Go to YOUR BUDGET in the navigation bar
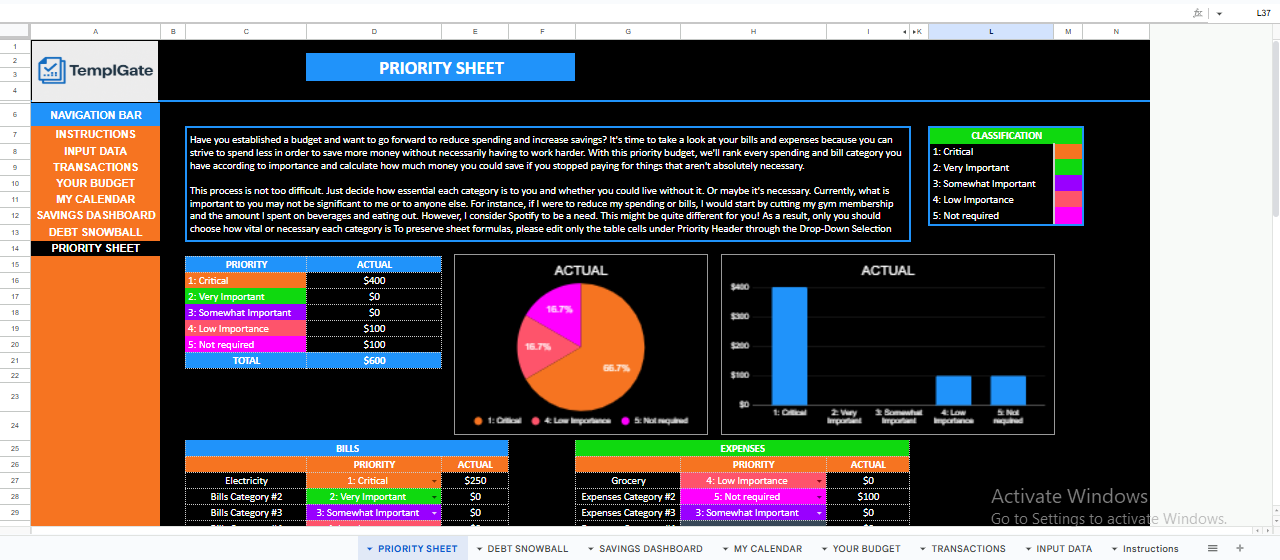The height and width of the screenshot is (560, 1280). [x=95, y=183]
